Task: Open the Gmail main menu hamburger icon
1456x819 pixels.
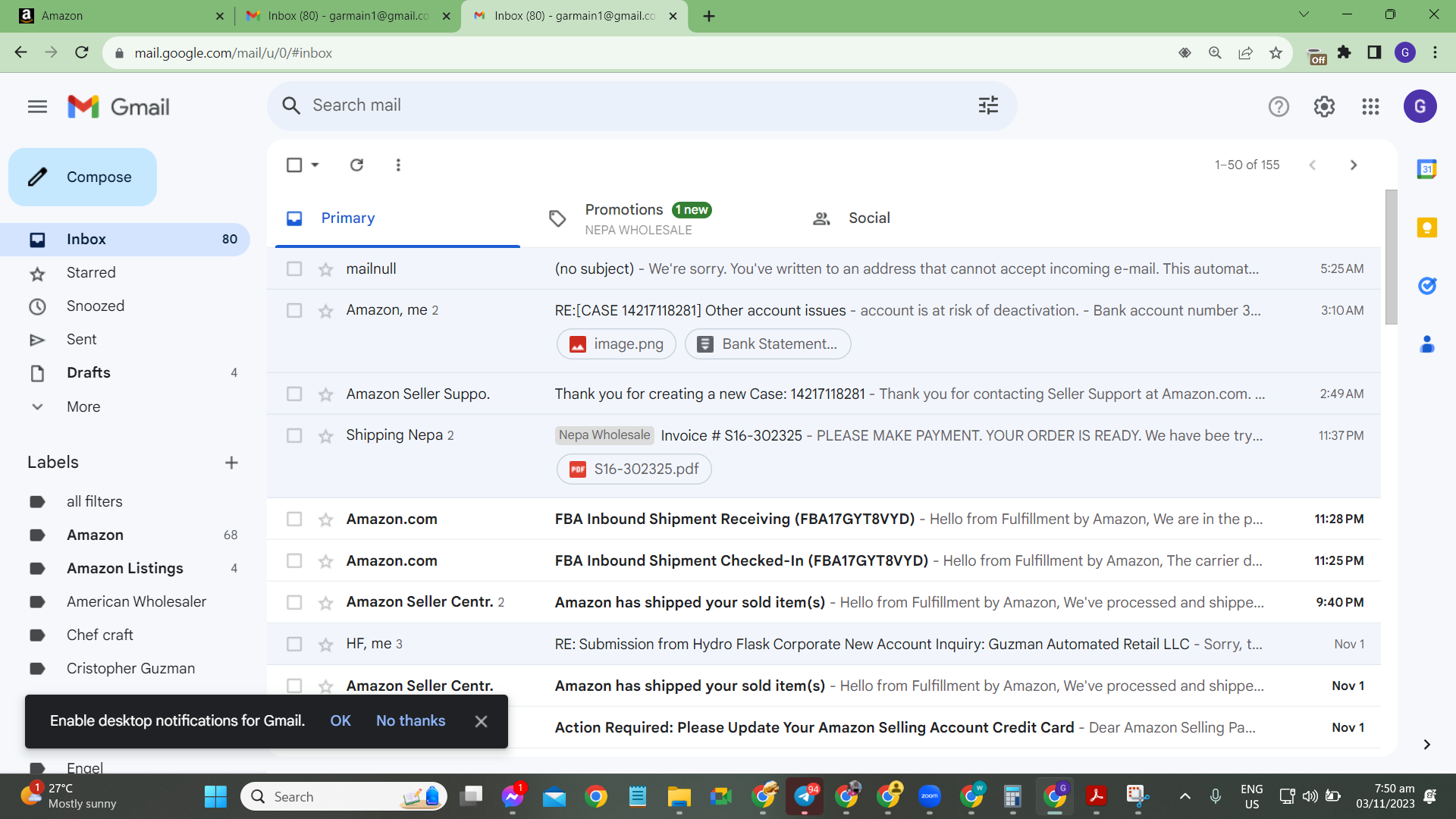Action: pos(37,107)
